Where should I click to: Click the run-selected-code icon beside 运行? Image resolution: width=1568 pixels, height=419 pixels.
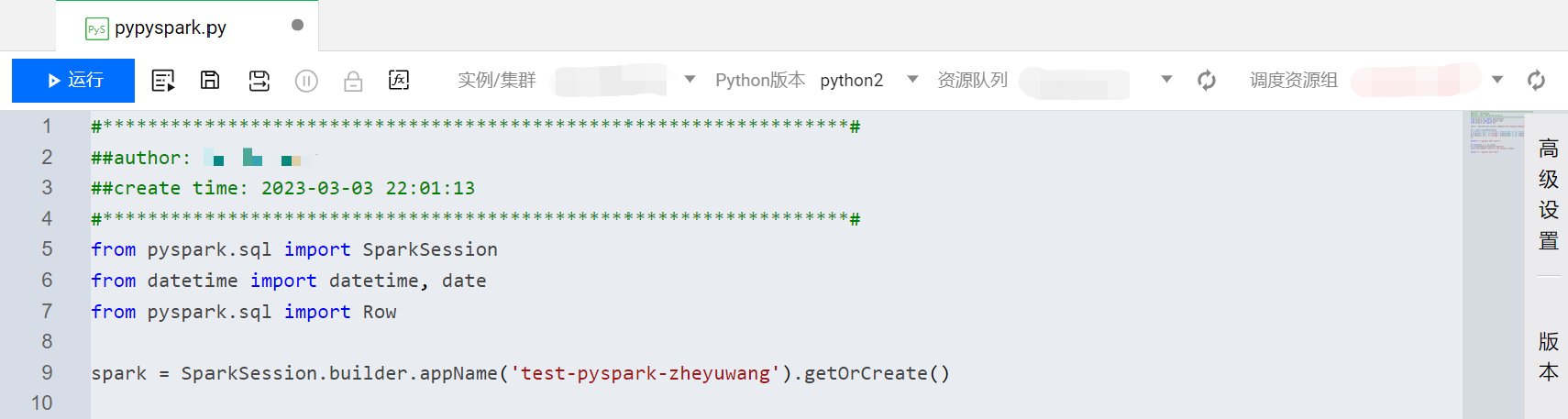[x=163, y=81]
